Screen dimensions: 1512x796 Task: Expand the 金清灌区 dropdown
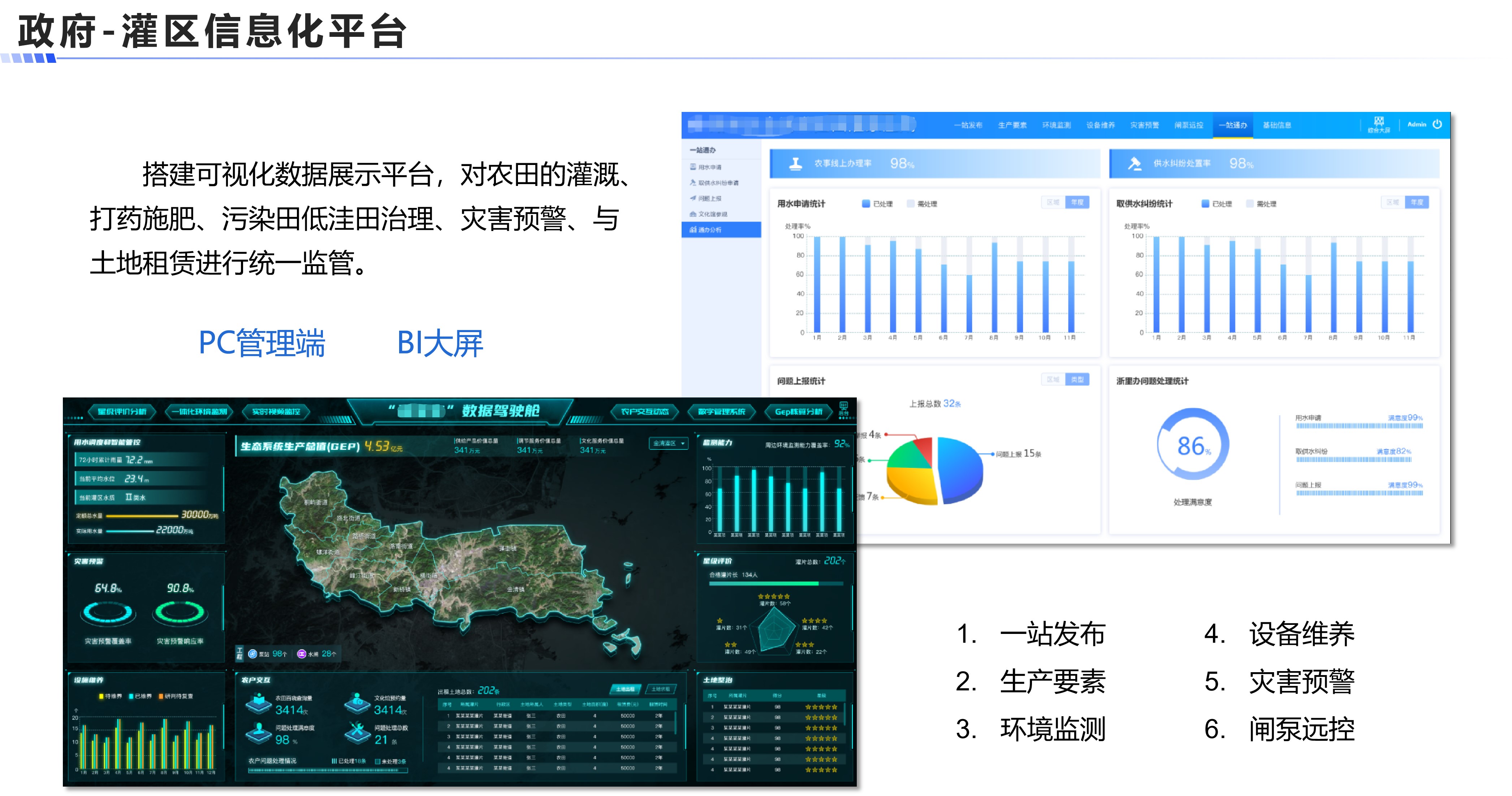pyautogui.click(x=668, y=443)
